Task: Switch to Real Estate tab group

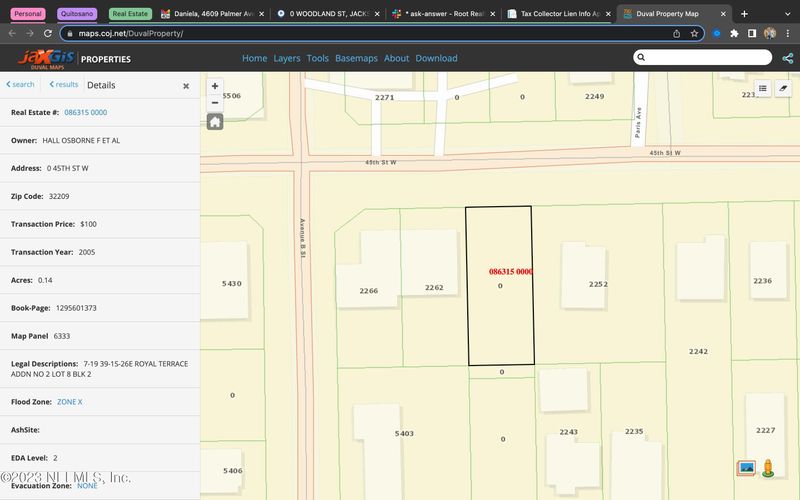Action: [130, 14]
